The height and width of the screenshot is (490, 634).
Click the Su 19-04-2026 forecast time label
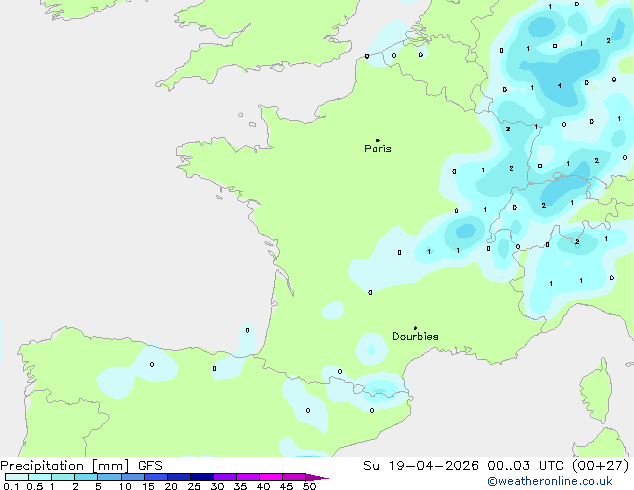[x=421, y=465]
